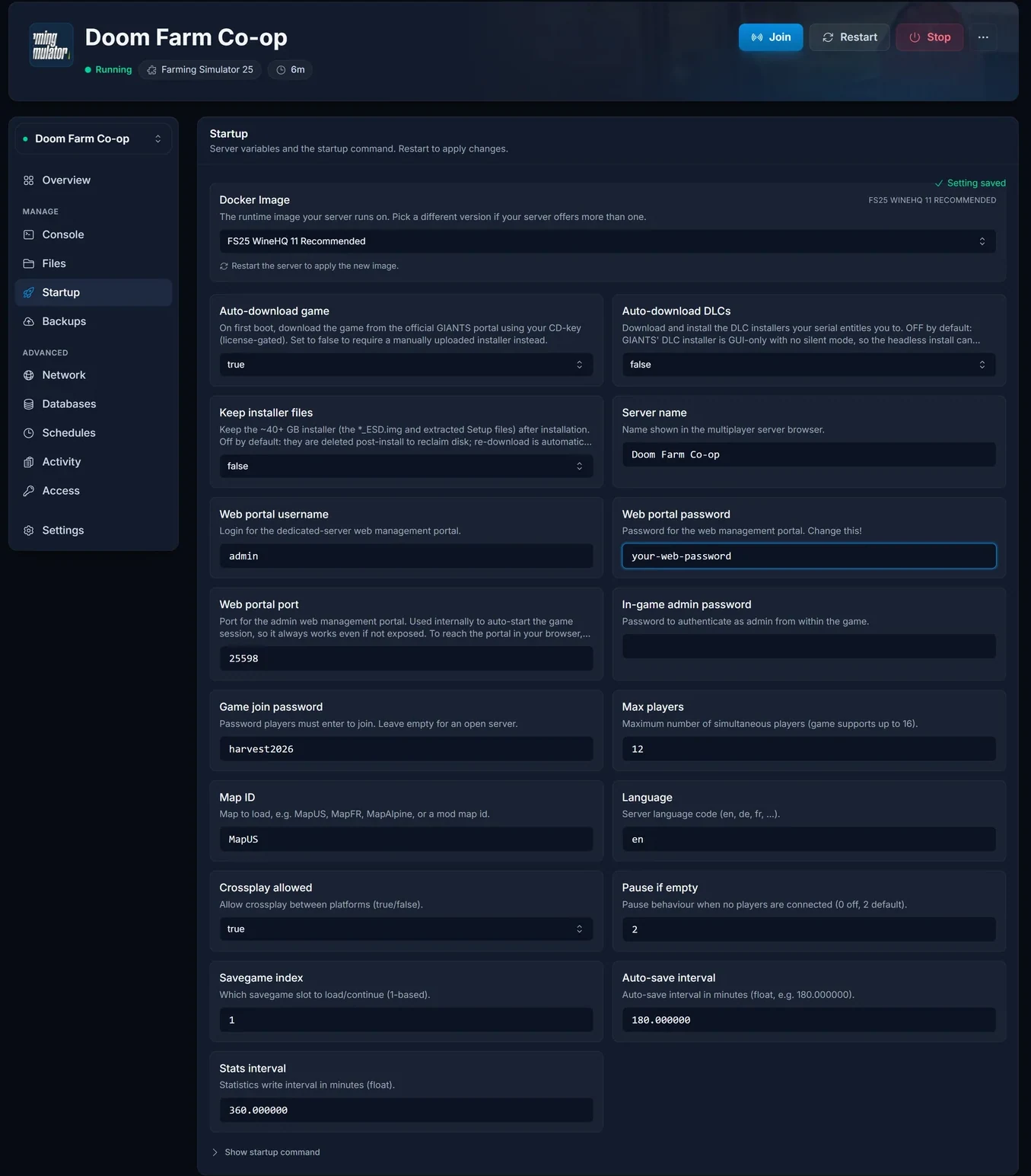
Task: Click the Map ID field
Action: click(x=406, y=840)
